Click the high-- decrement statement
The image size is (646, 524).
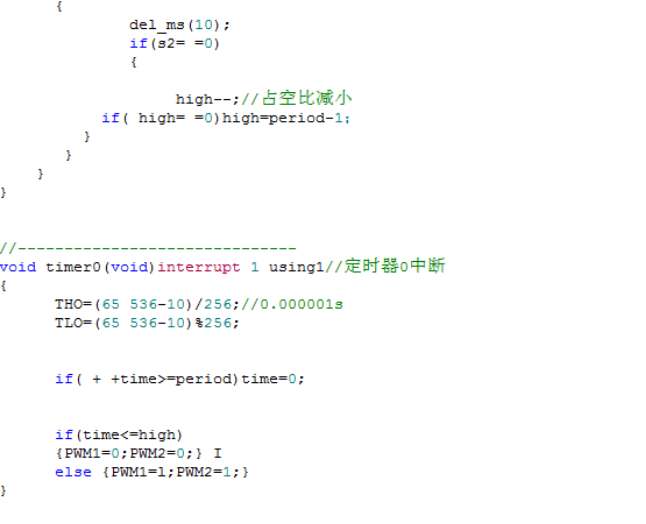[208, 99]
